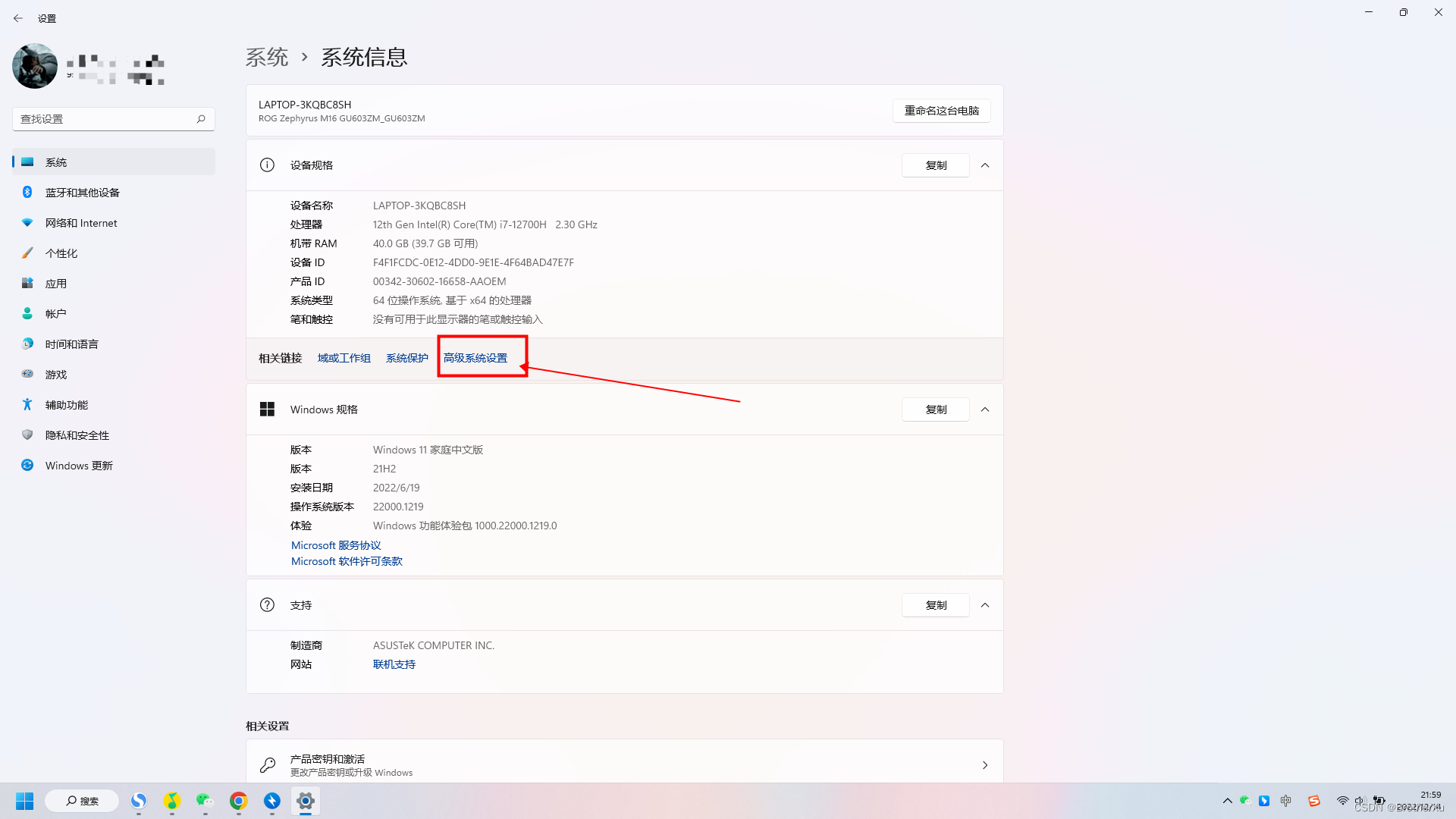1456x819 pixels.
Task: Open 游戏 in the sidebar
Action: (x=114, y=375)
